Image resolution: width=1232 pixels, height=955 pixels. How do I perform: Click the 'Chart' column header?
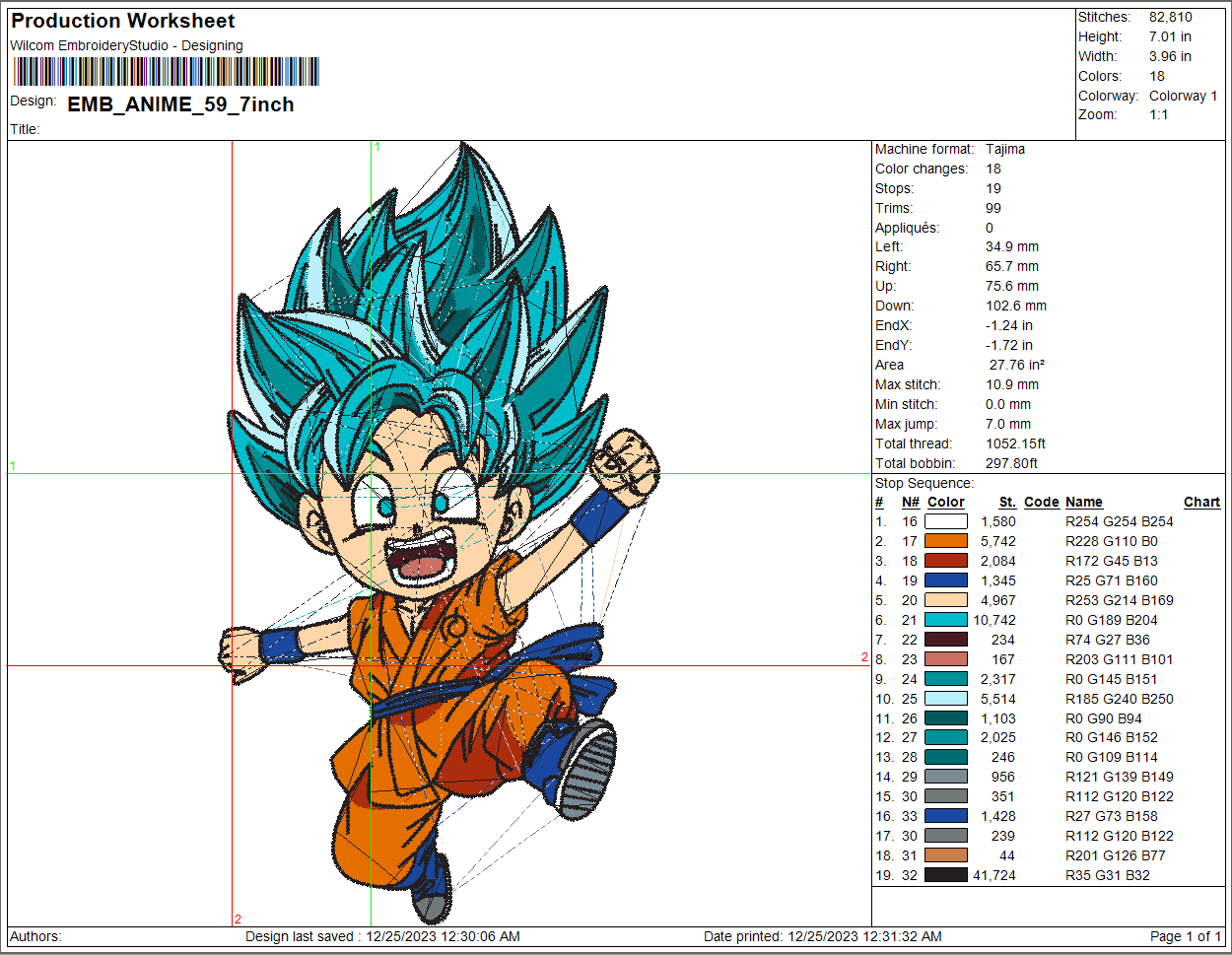[1201, 502]
